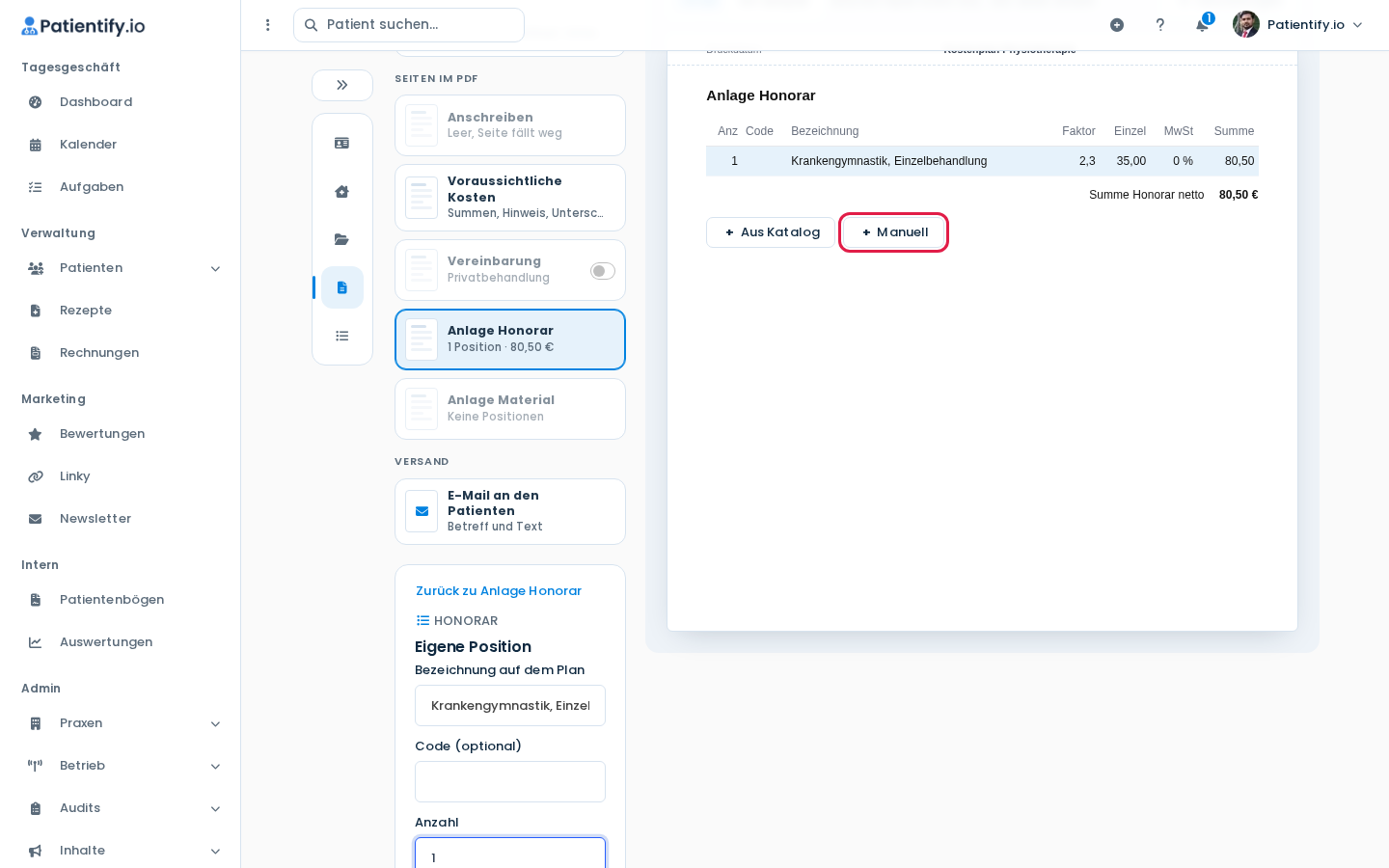
Task: Open Patientenbögen in the sidebar
Action: click(112, 600)
